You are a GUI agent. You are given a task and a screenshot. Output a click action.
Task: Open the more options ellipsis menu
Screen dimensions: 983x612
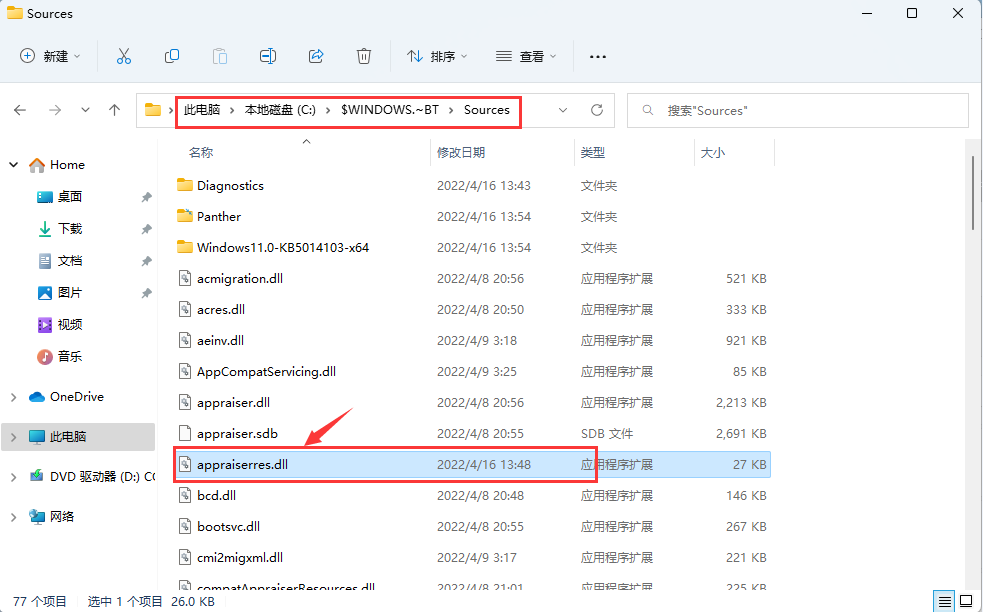point(598,57)
